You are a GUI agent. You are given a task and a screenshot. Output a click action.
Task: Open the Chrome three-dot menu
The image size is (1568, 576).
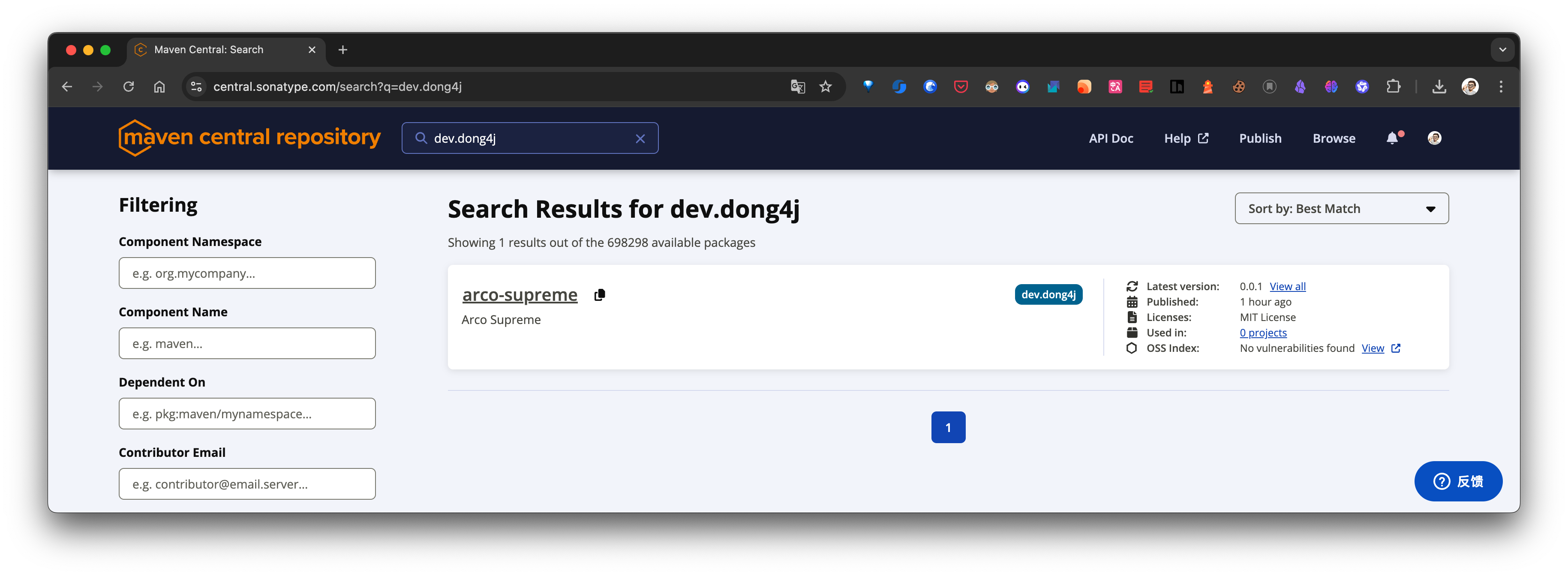[1501, 87]
